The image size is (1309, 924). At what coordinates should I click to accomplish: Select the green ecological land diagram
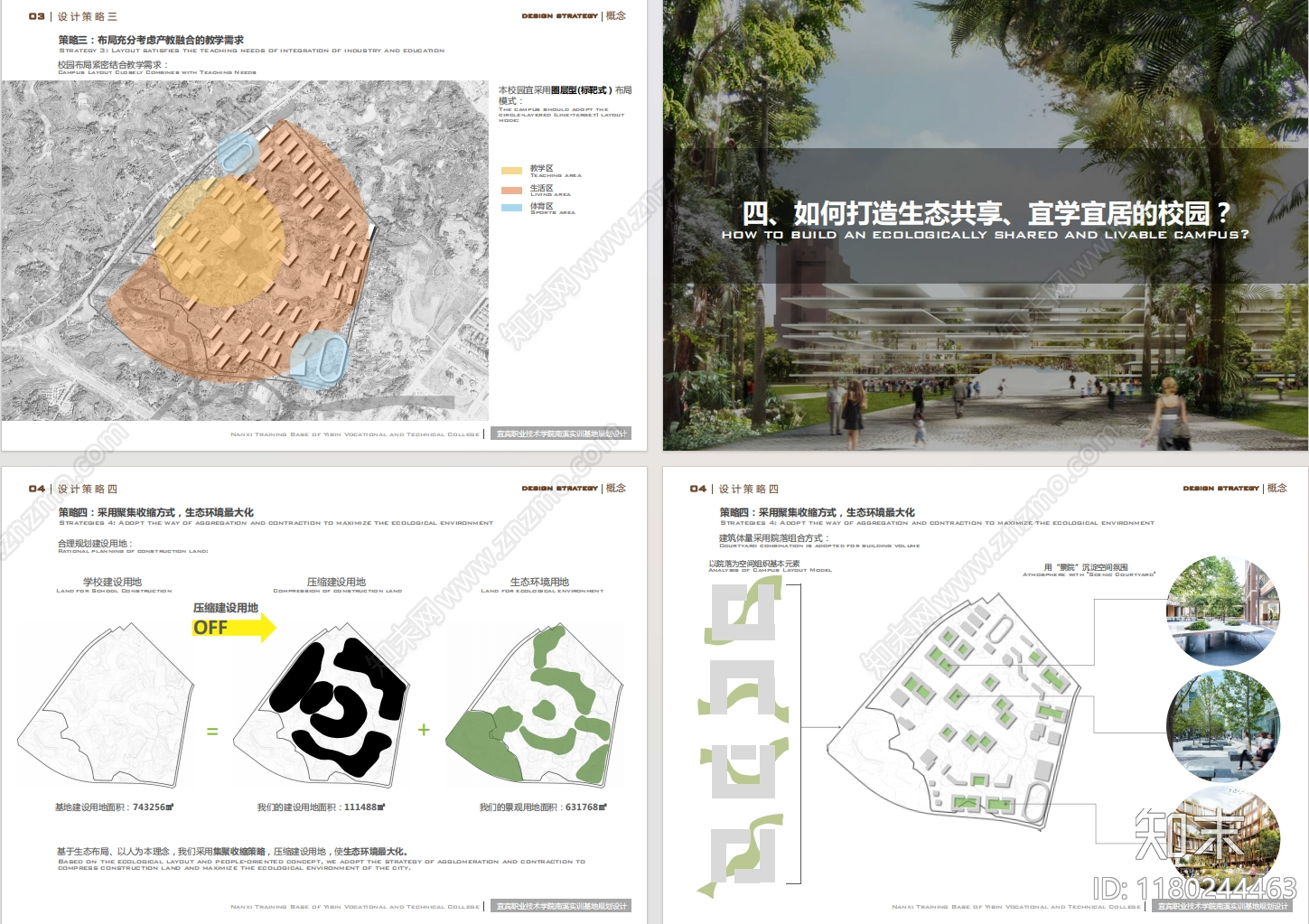[534, 705]
